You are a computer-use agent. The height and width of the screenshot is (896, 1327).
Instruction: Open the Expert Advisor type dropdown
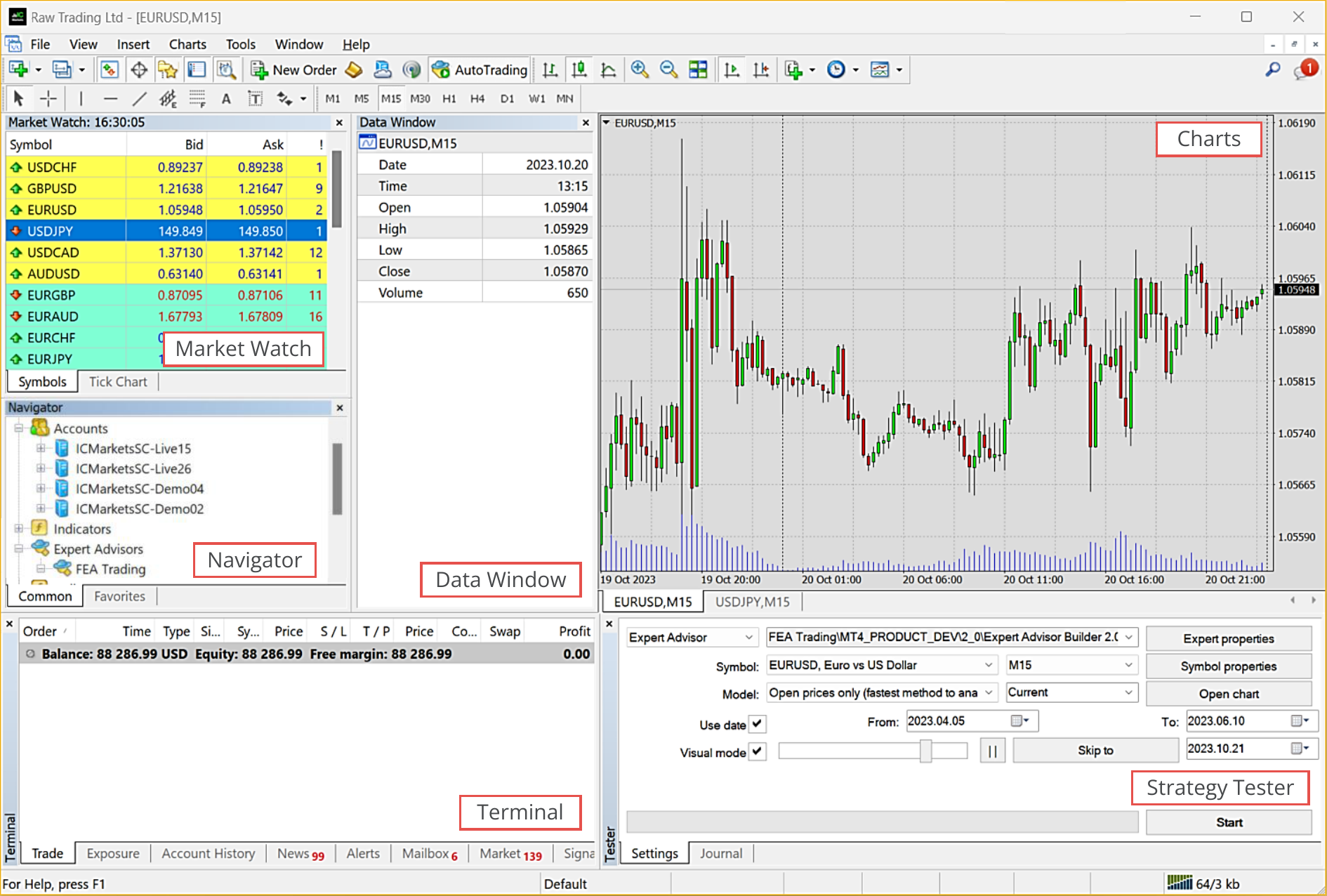coord(691,638)
